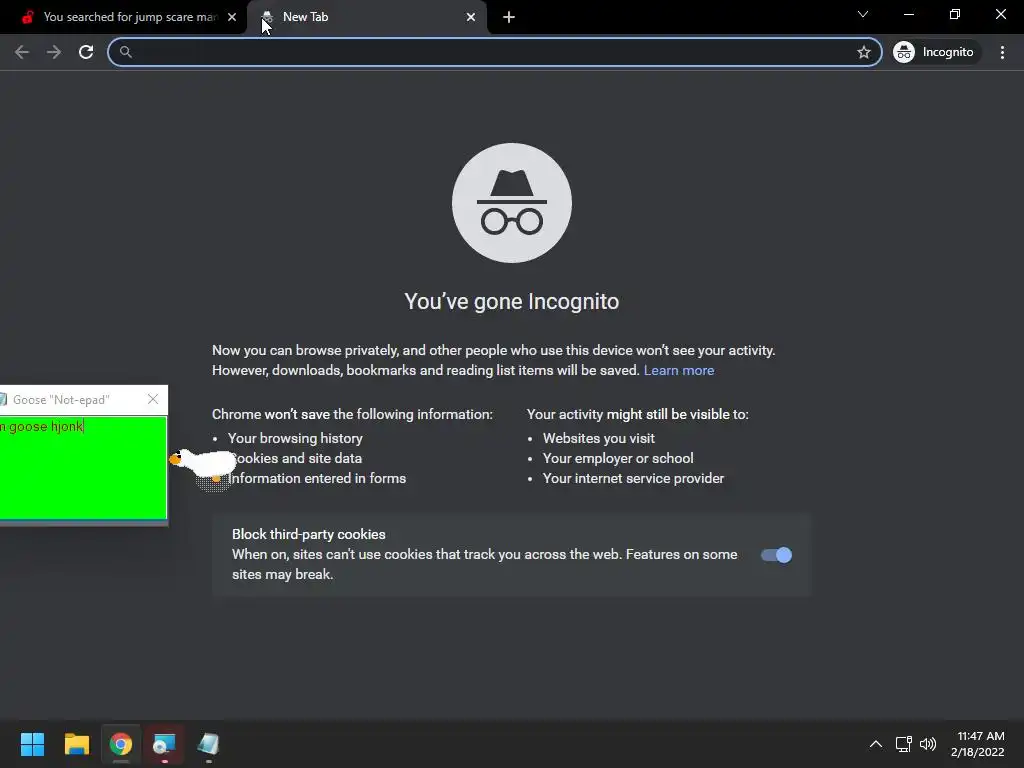
Task: Click the search magnifier in address bar
Action: [126, 52]
